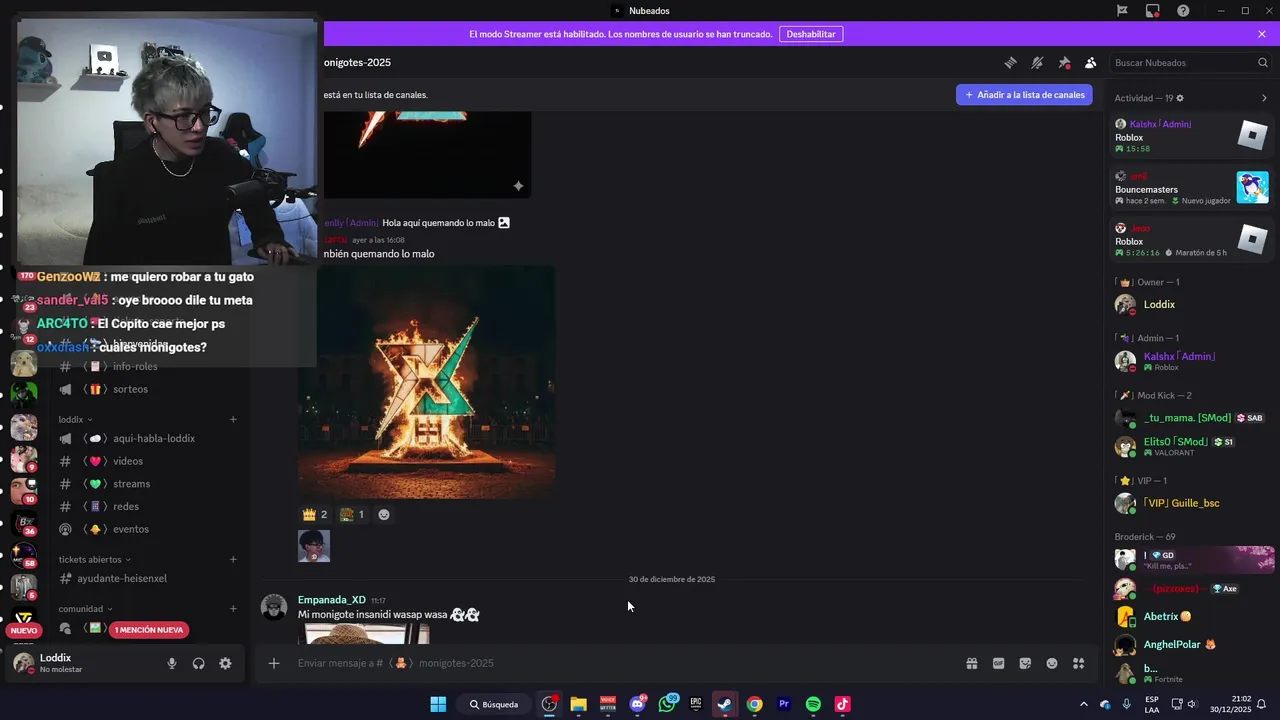Image resolution: width=1280 pixels, height=720 pixels.
Task: Toggle the member list icon
Action: [1091, 62]
